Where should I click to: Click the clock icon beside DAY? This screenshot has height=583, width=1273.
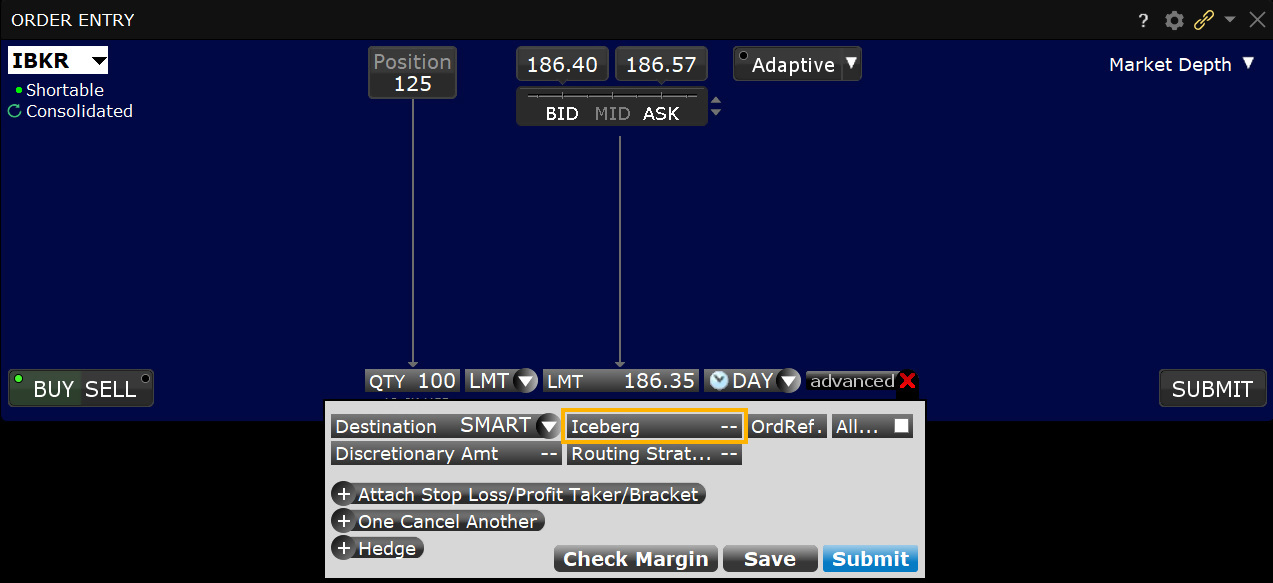click(x=718, y=381)
